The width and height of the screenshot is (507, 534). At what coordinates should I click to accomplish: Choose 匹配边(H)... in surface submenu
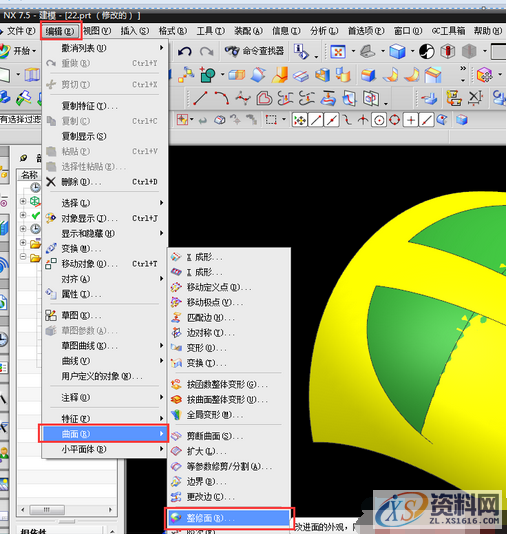(229, 317)
